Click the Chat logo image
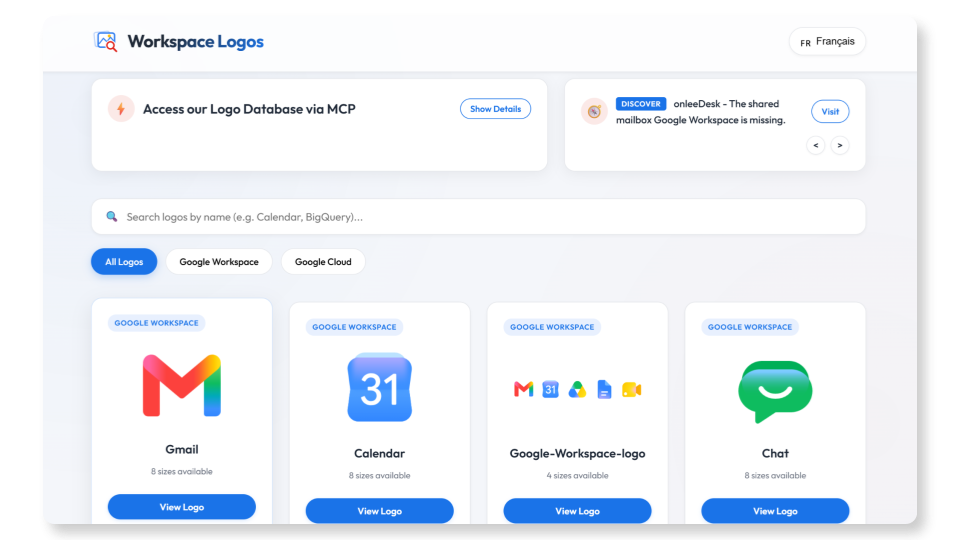The image size is (960, 540). pyautogui.click(x=775, y=391)
